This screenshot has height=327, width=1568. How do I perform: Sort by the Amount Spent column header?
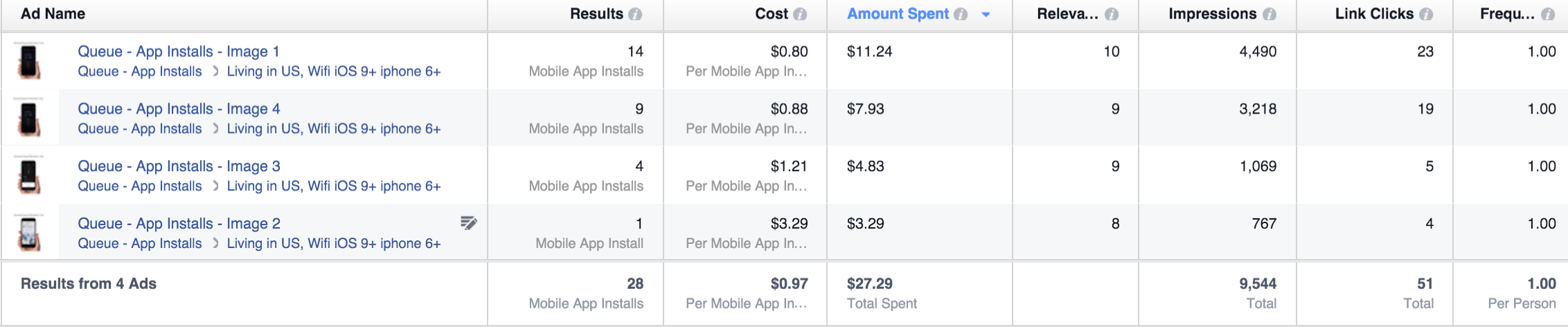898,14
